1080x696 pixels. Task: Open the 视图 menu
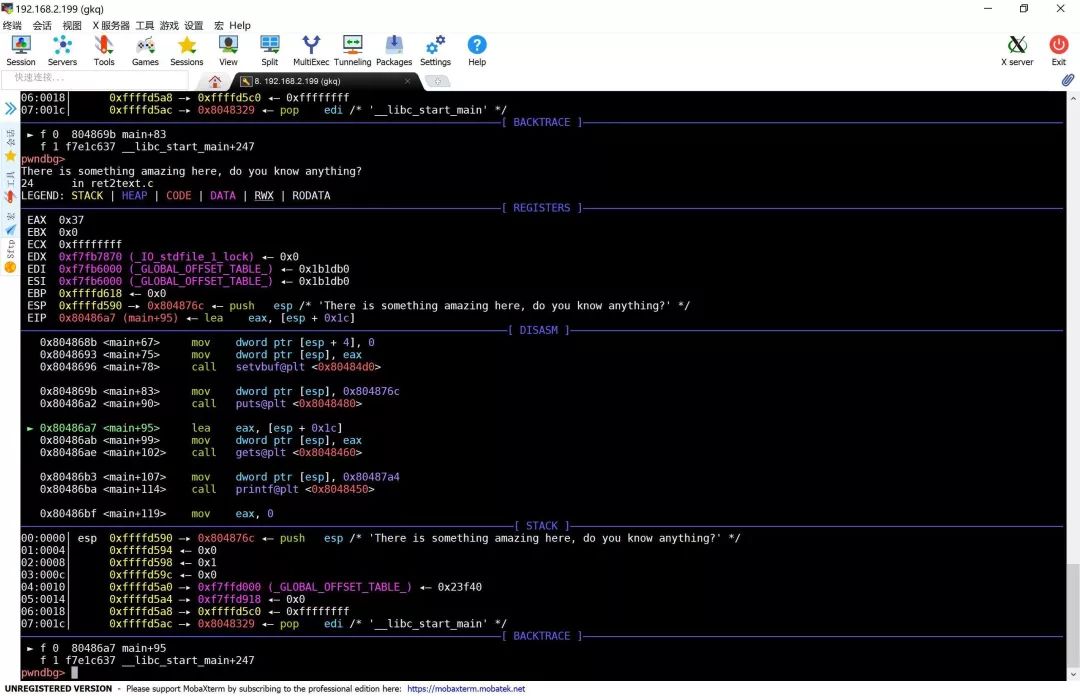pos(72,25)
